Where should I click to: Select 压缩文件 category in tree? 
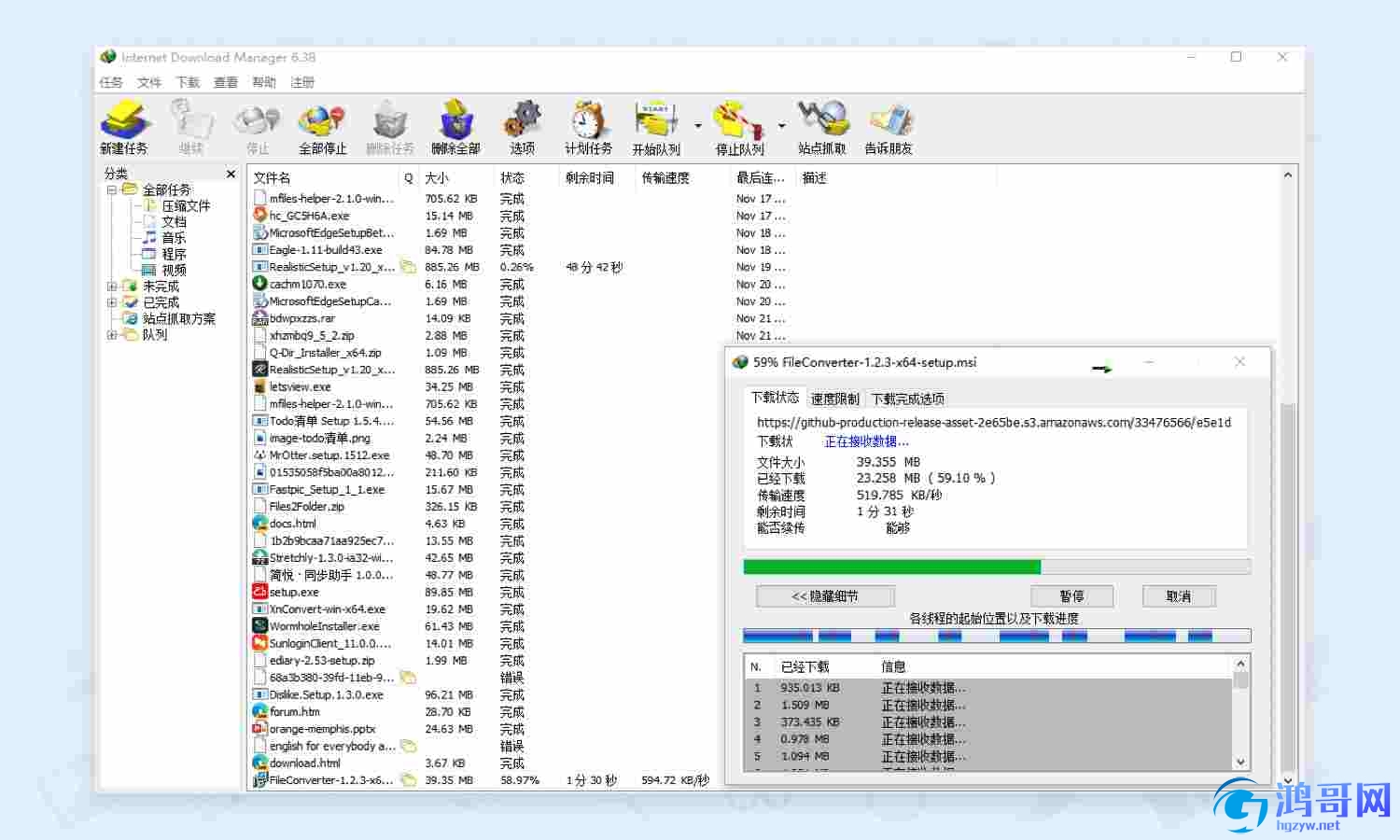[186, 205]
